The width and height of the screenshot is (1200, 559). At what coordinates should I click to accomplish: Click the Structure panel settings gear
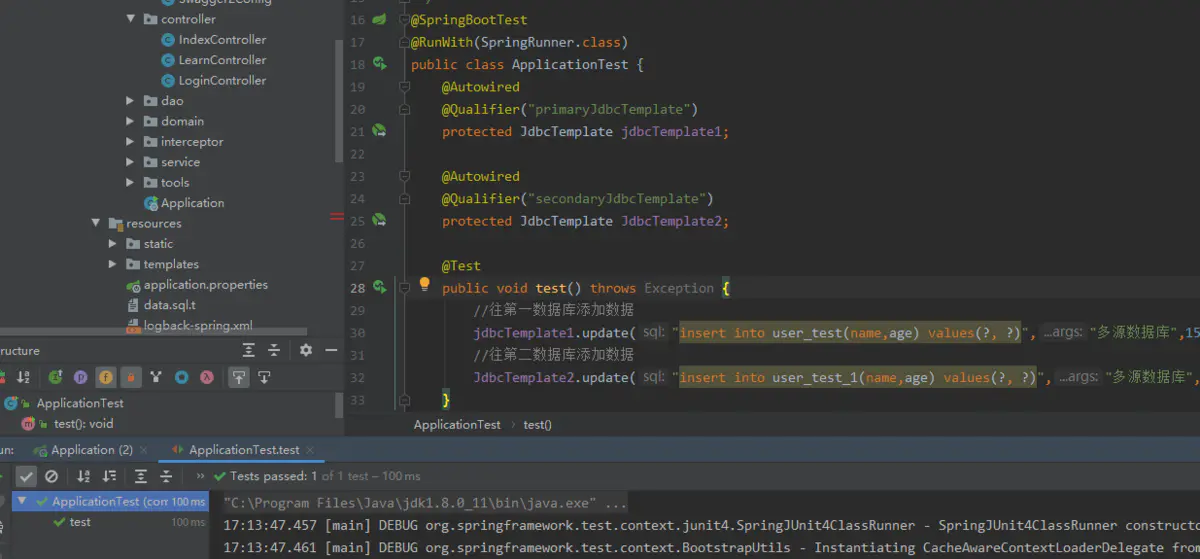click(x=306, y=350)
